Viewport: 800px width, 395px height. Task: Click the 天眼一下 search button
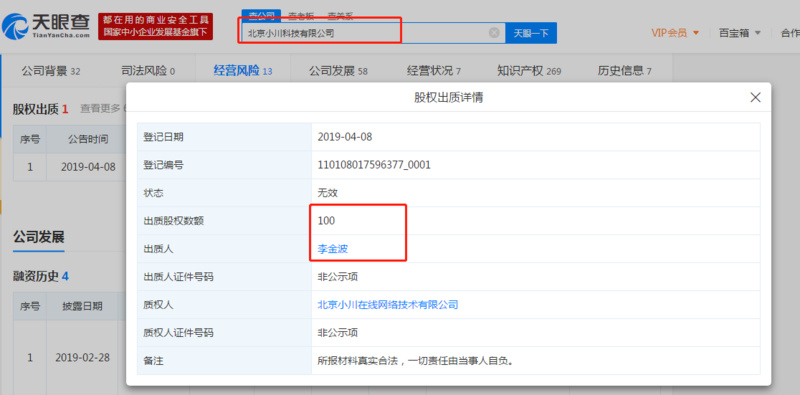pyautogui.click(x=531, y=33)
